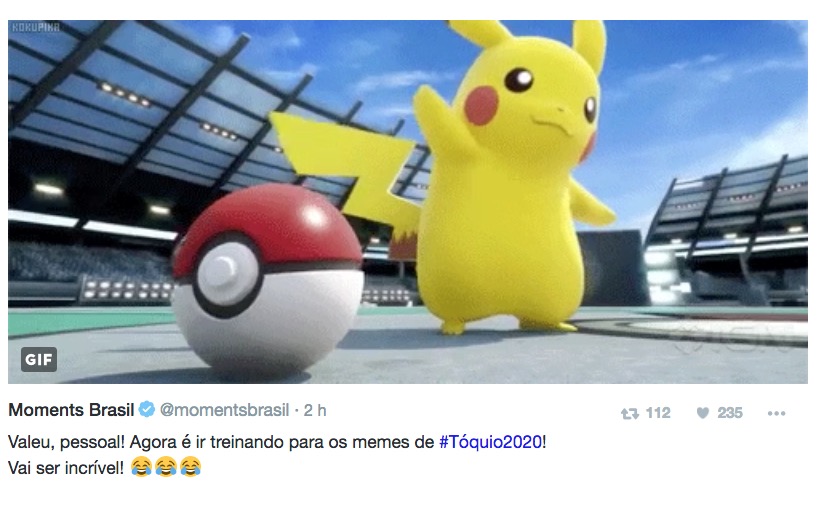823x505 pixels.
Task: View the 112 retweets count
Action: 658,413
